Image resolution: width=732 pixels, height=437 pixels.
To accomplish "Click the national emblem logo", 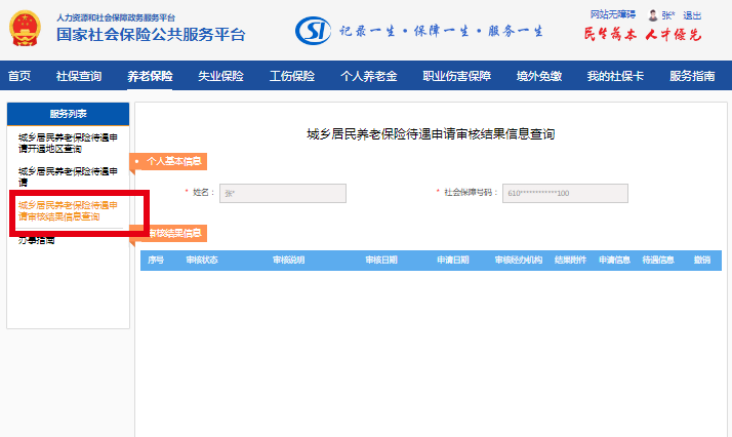I will click(25, 29).
